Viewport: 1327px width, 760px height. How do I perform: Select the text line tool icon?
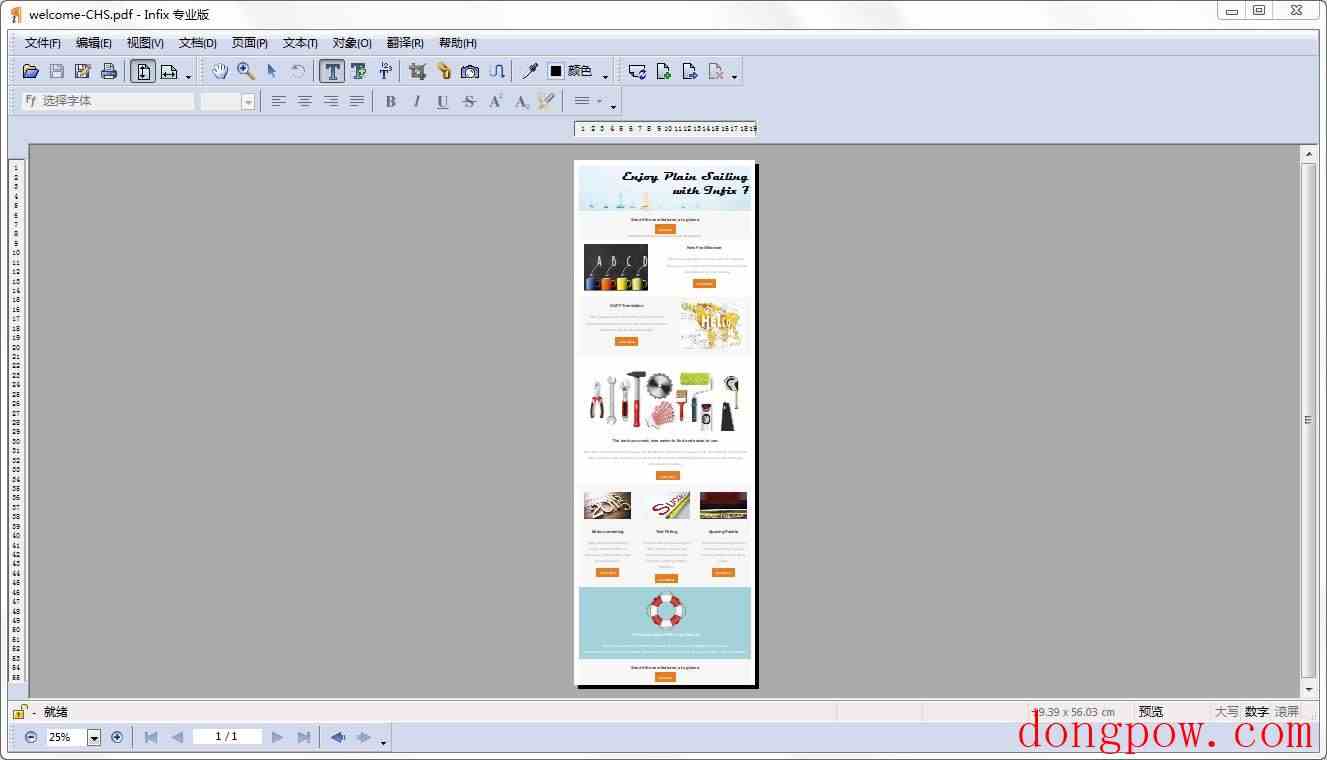(x=385, y=71)
